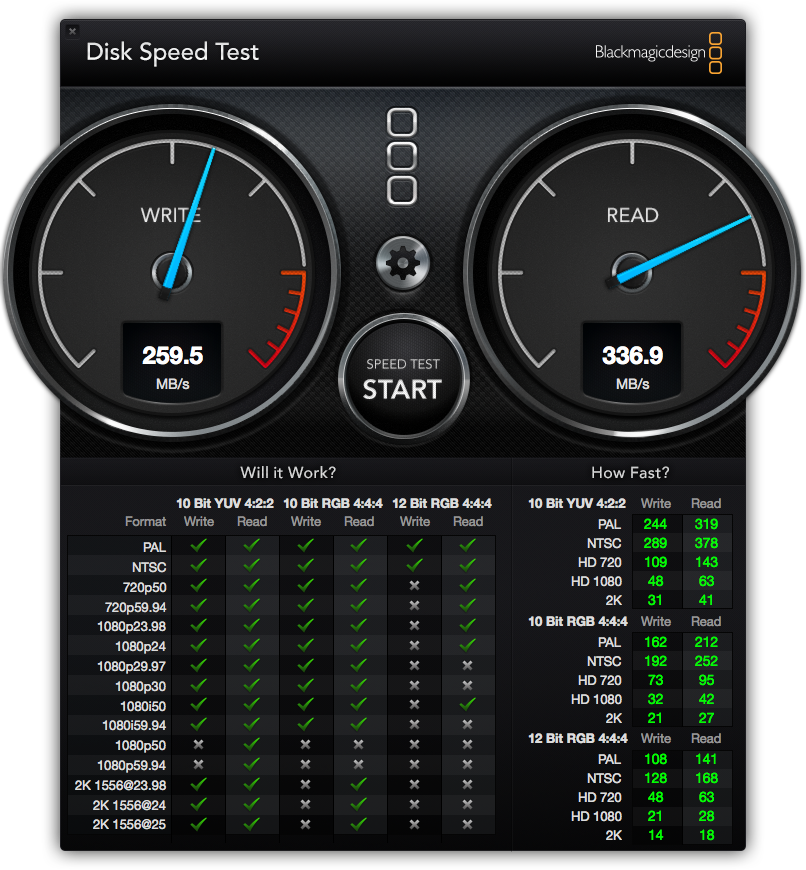Click the 720p59.94 format row label
Image resolution: width=806 pixels, height=870 pixels.
tap(135, 607)
